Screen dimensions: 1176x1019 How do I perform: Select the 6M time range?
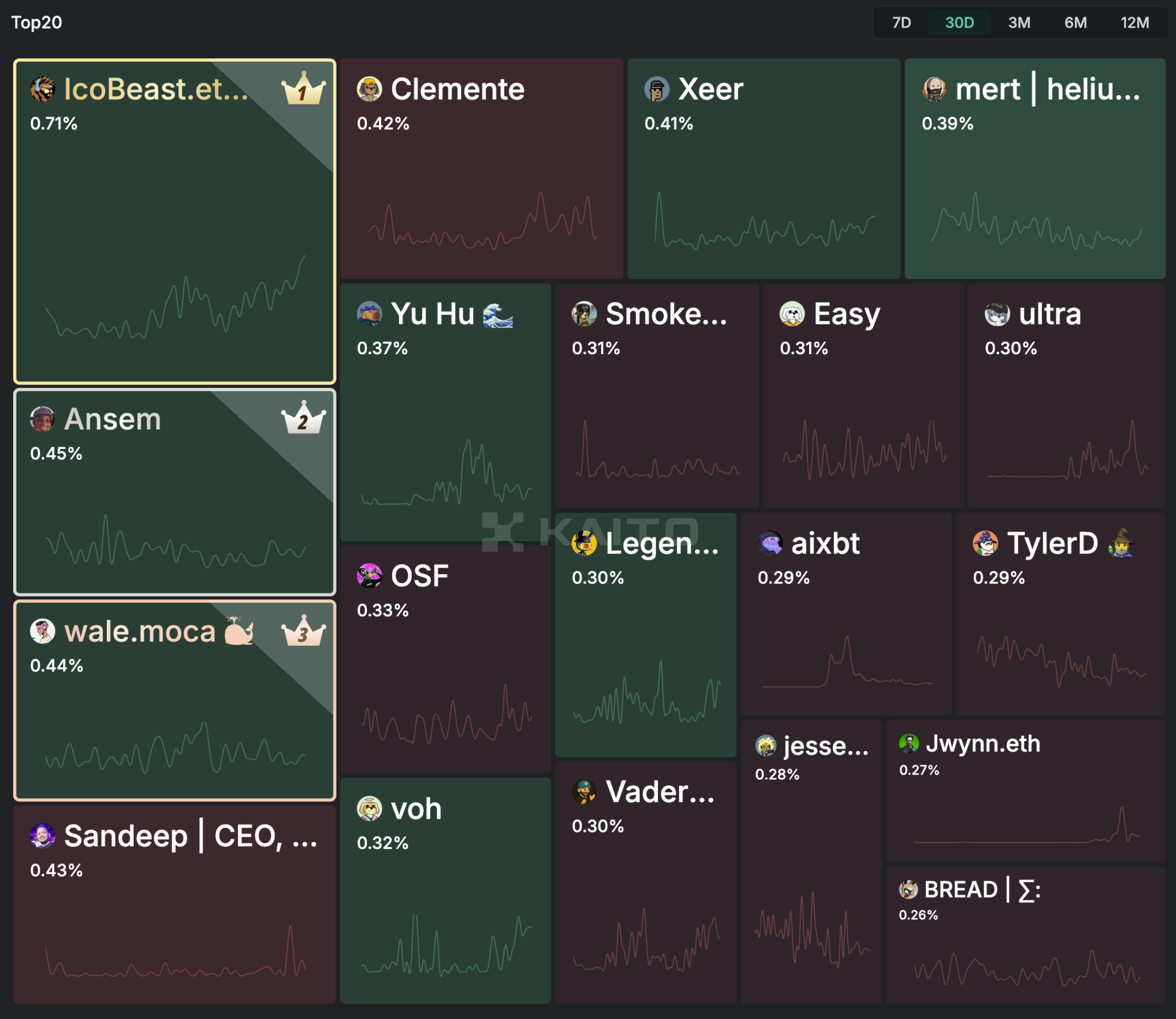[1075, 23]
